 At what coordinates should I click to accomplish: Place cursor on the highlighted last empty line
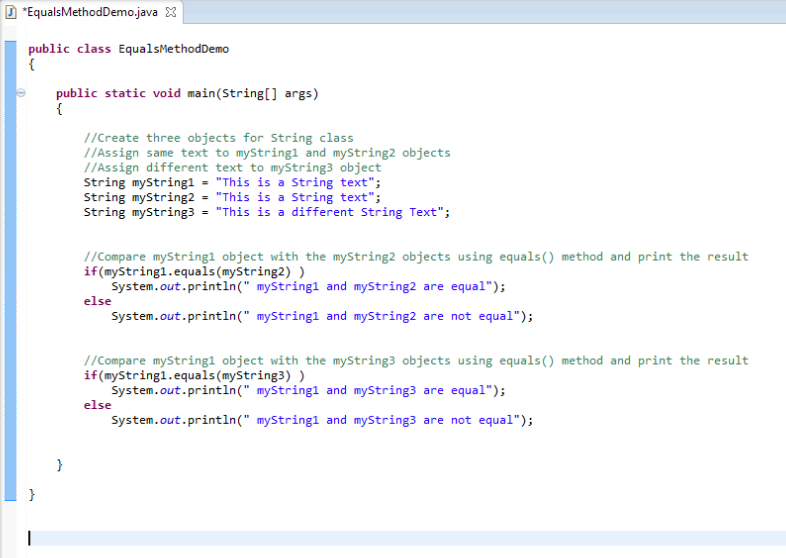406,538
